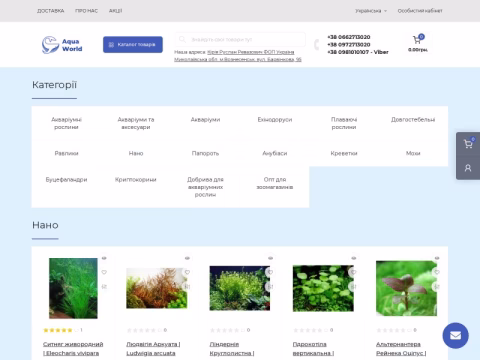Open category Плаваючі рослини
The height and width of the screenshot is (360, 480).
coord(344,123)
